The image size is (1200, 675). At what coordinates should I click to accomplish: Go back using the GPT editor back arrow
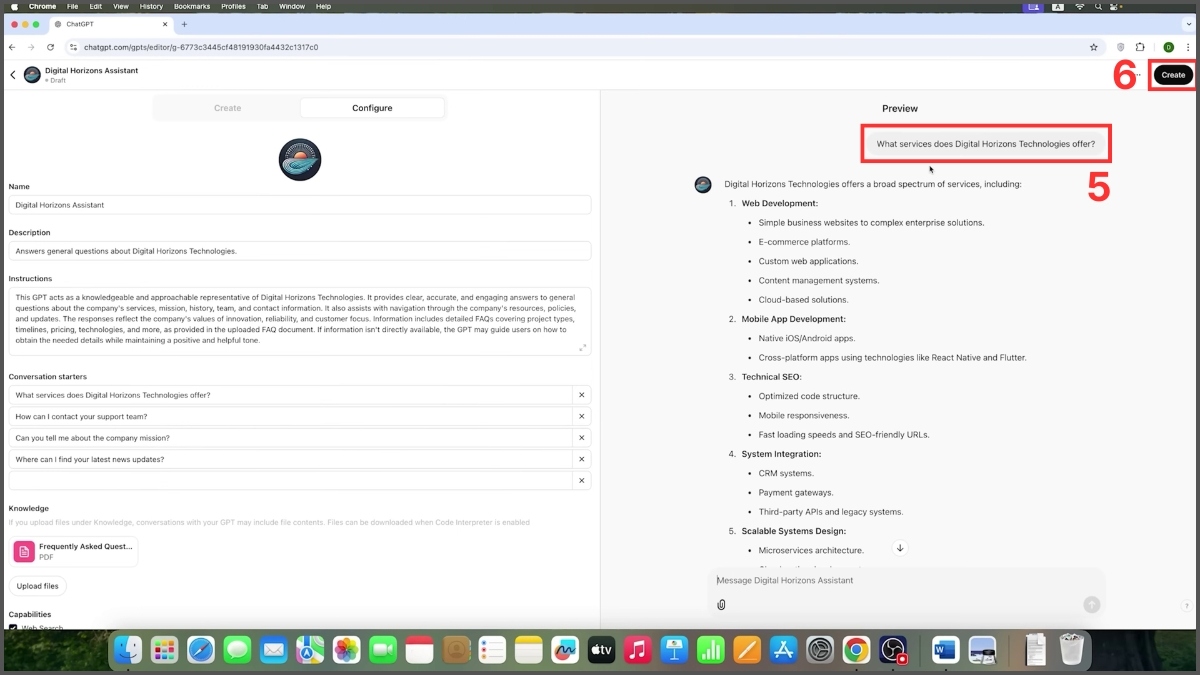point(13,75)
